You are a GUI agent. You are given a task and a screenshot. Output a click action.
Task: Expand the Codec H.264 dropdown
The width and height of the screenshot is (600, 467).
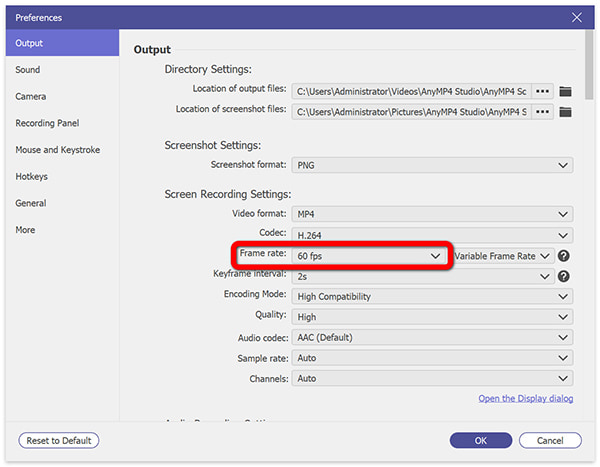coord(432,235)
